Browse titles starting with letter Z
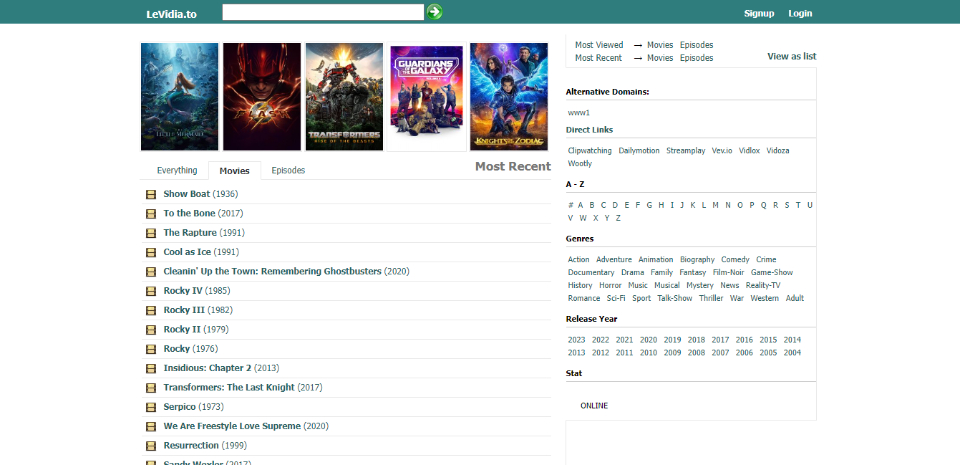The height and width of the screenshot is (465, 960). click(x=618, y=218)
